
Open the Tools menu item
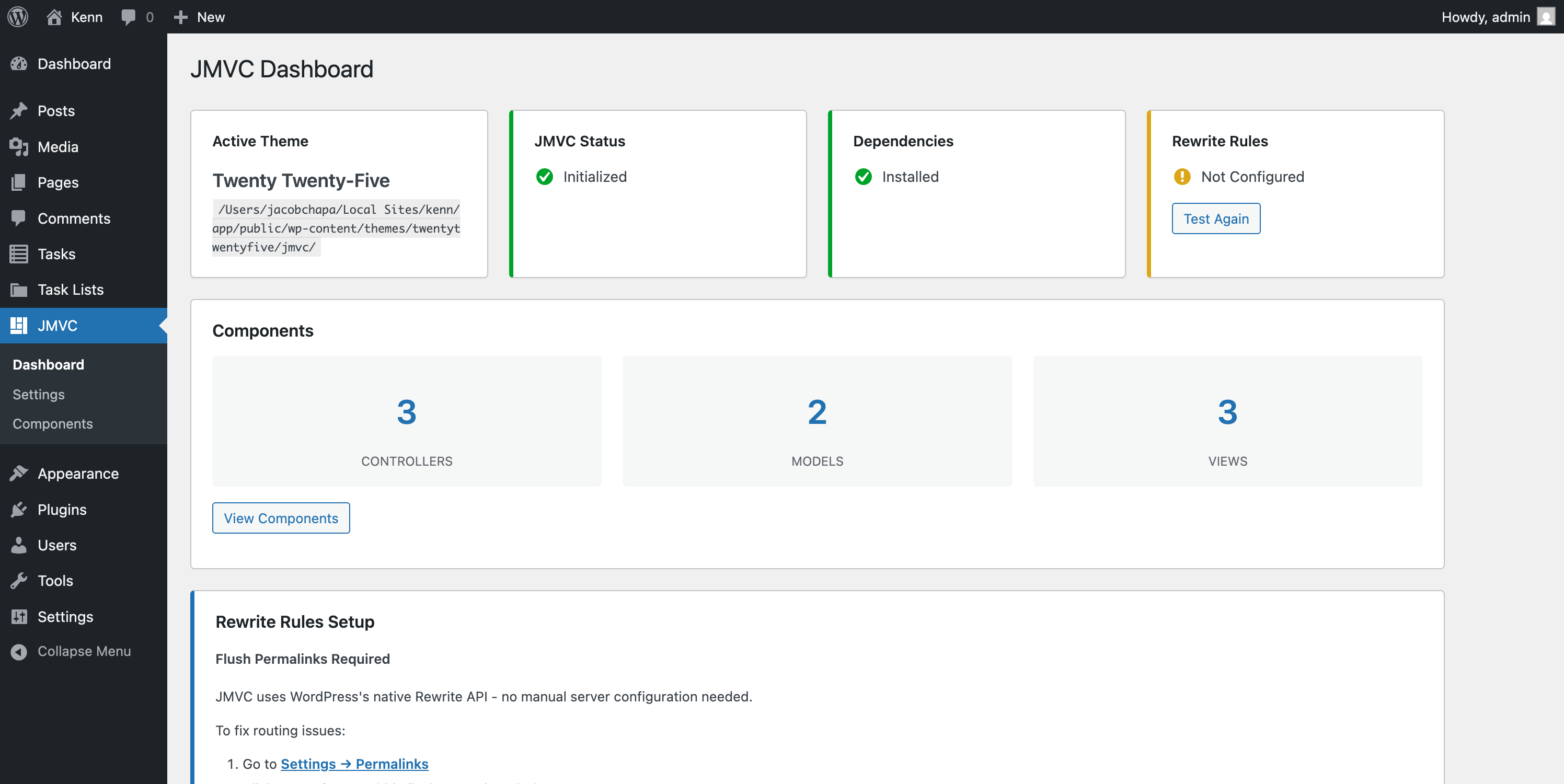[84, 581]
